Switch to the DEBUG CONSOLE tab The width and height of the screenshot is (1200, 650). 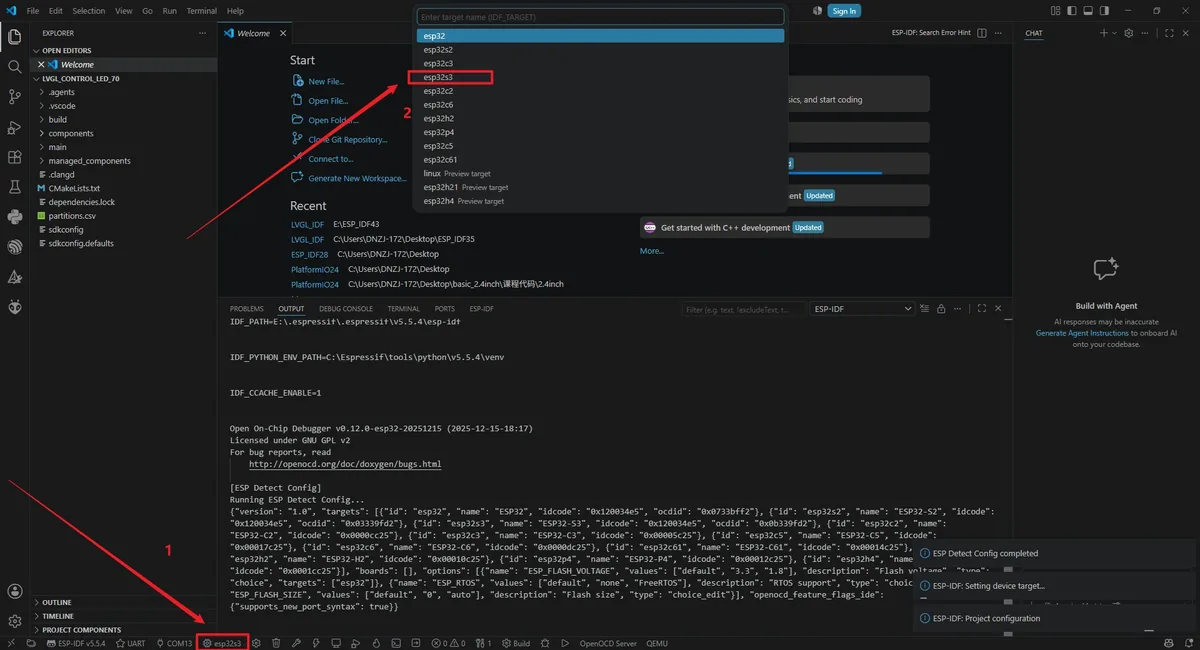click(x=346, y=309)
